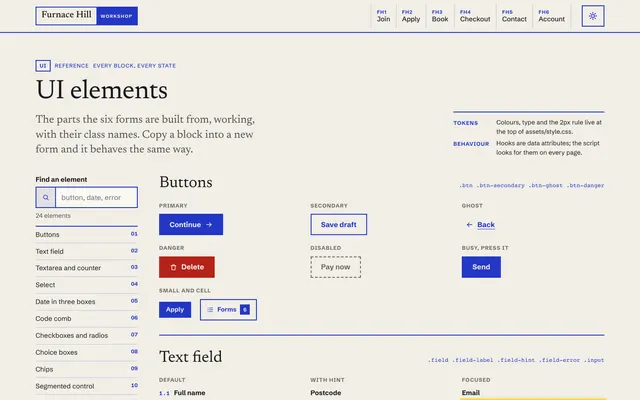This screenshot has width=640, height=400.
Task: Click the EVERY BLOCK, EVERY STATE text
Action: [x=134, y=66]
